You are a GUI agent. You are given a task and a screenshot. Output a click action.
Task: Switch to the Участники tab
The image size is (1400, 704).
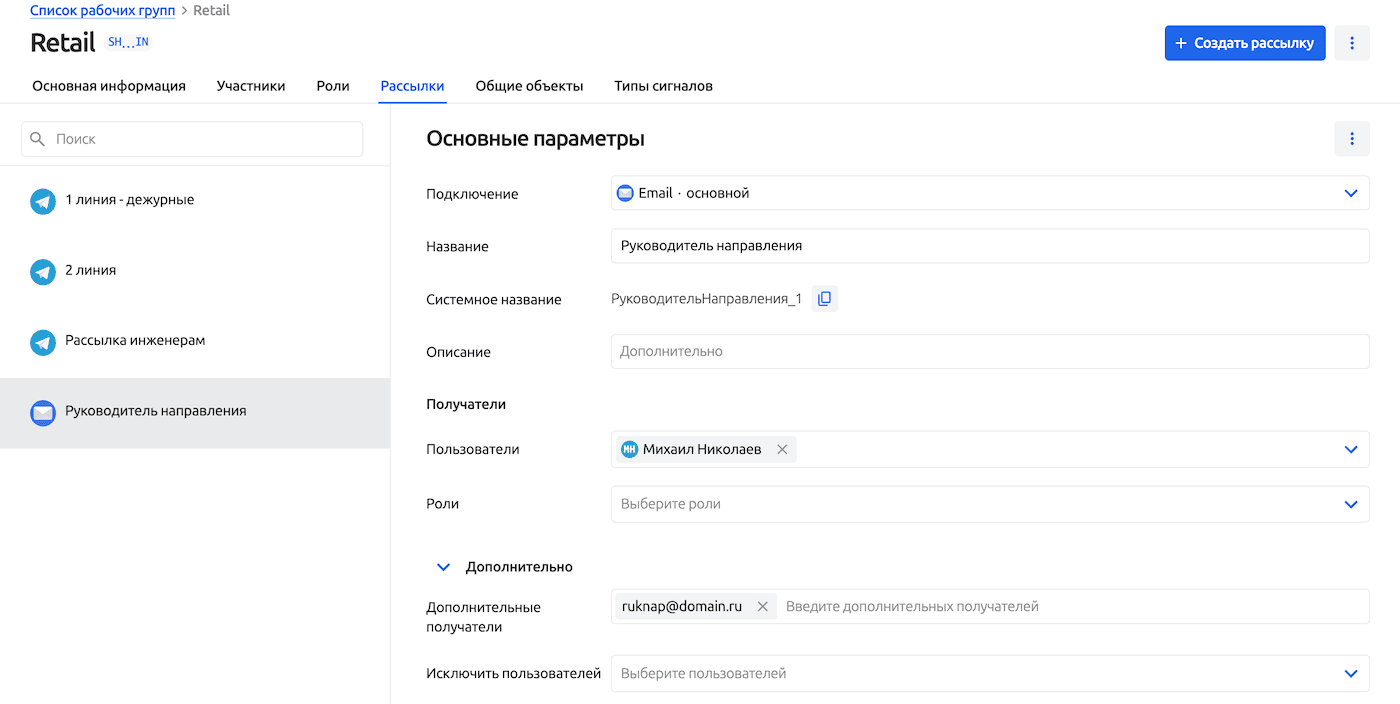250,86
